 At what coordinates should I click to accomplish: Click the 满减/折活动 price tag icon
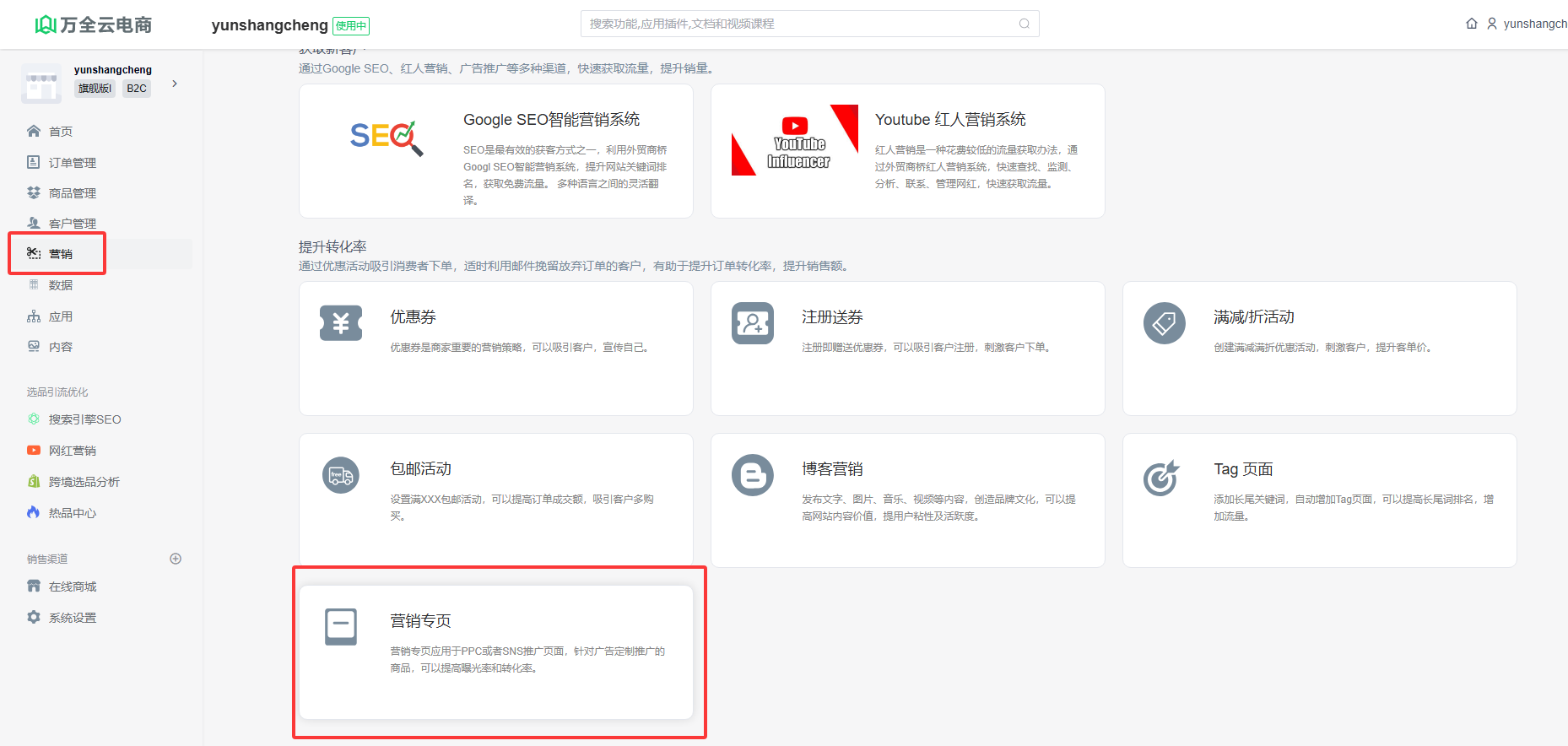point(1164,323)
